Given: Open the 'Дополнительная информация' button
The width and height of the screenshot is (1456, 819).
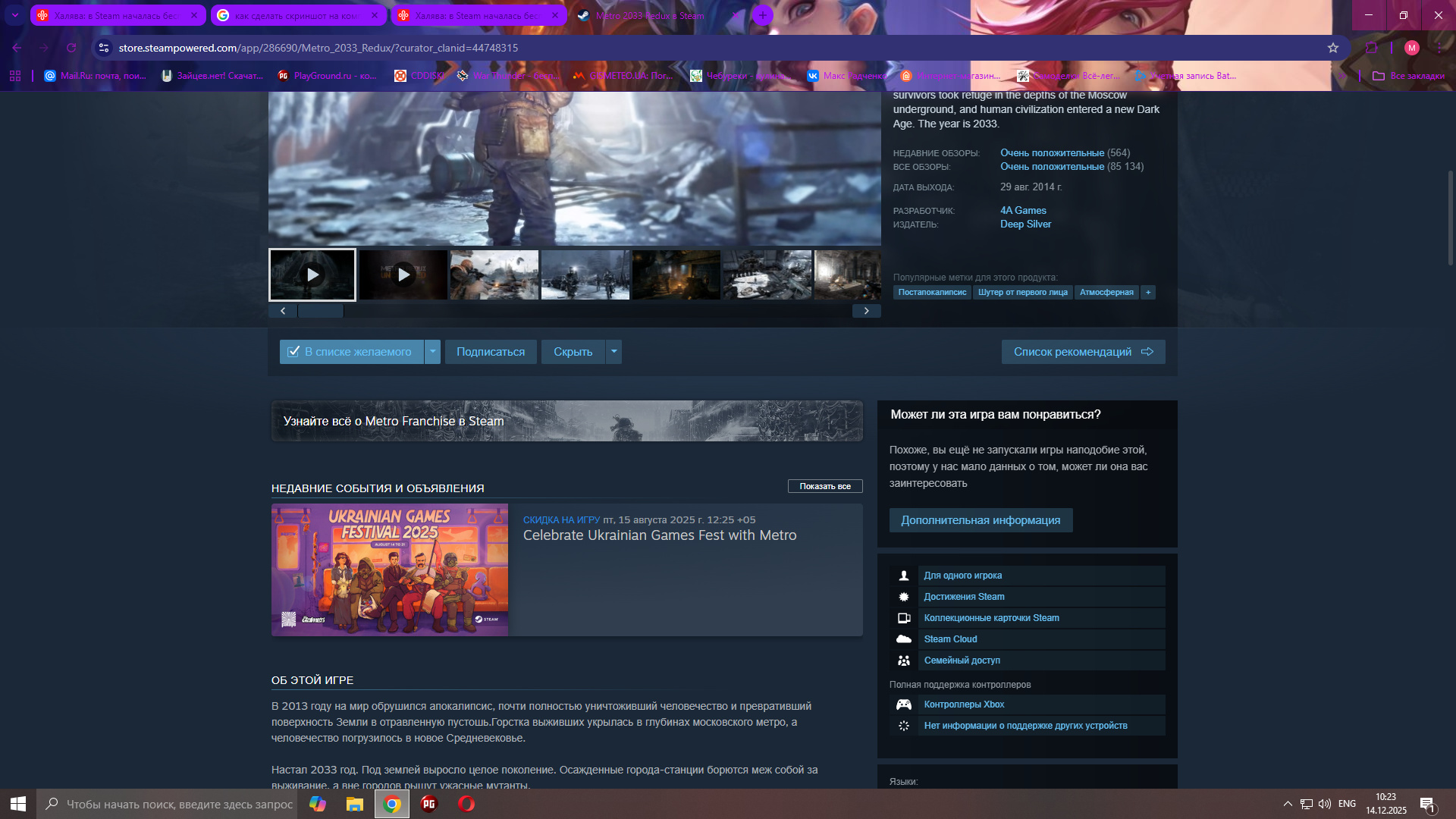Looking at the screenshot, I should click(980, 520).
